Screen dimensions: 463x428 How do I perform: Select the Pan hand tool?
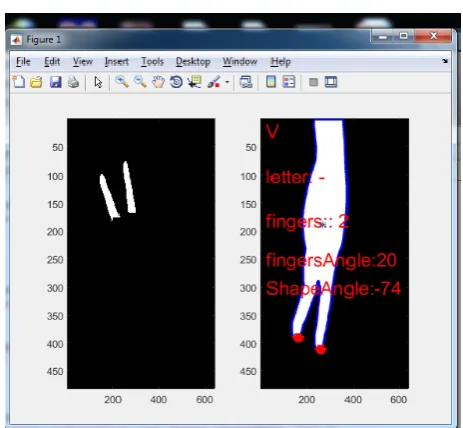158,82
